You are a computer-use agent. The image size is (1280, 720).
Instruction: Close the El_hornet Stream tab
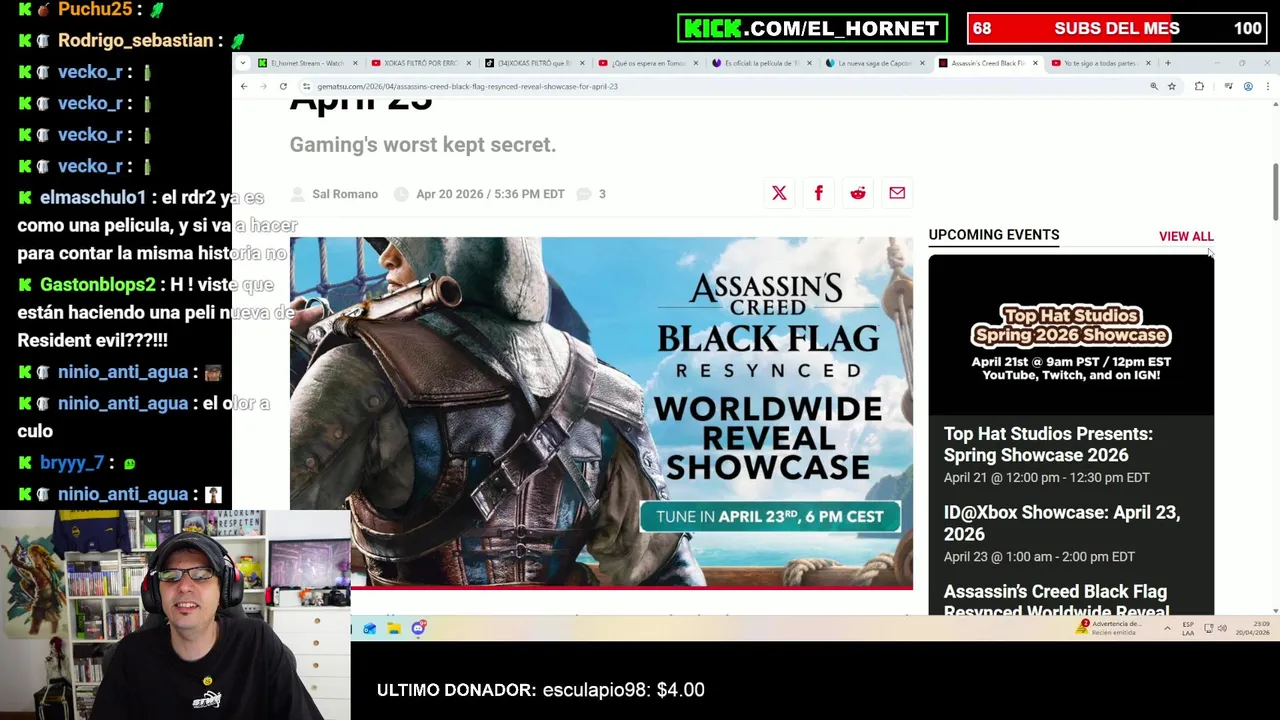[354, 63]
